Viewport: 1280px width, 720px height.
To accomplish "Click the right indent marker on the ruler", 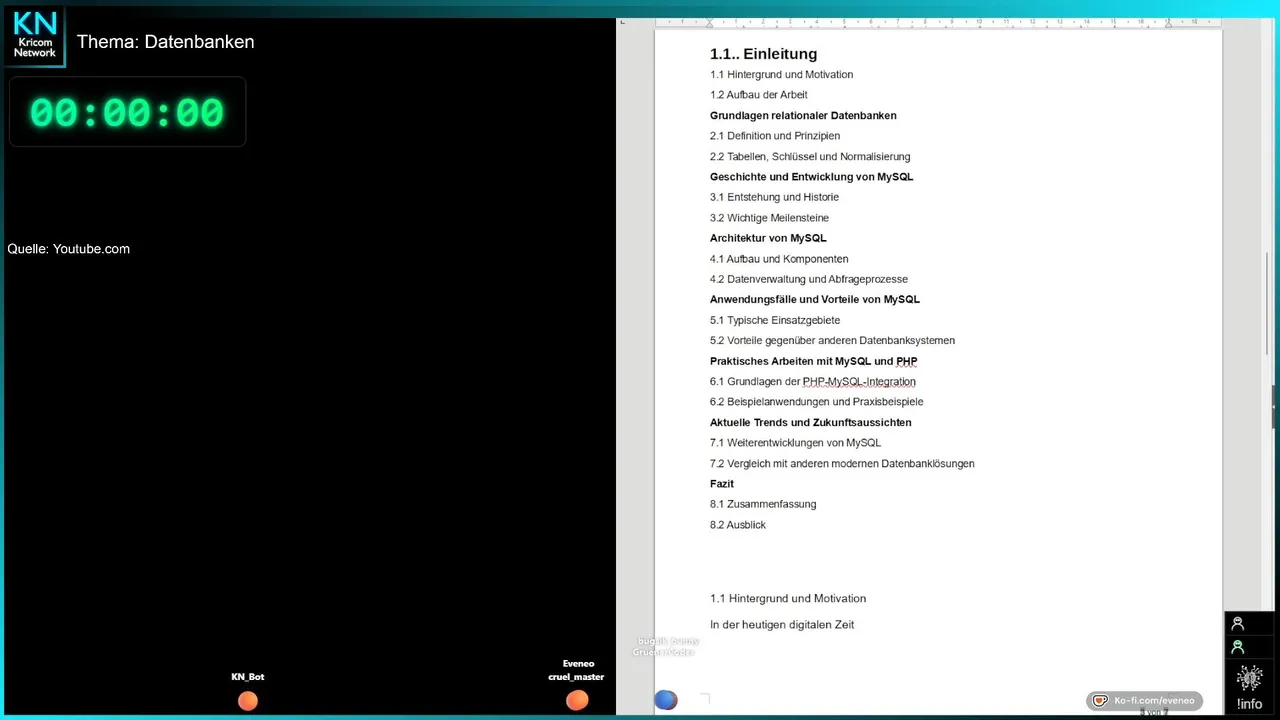I will pyautogui.click(x=1167, y=22).
